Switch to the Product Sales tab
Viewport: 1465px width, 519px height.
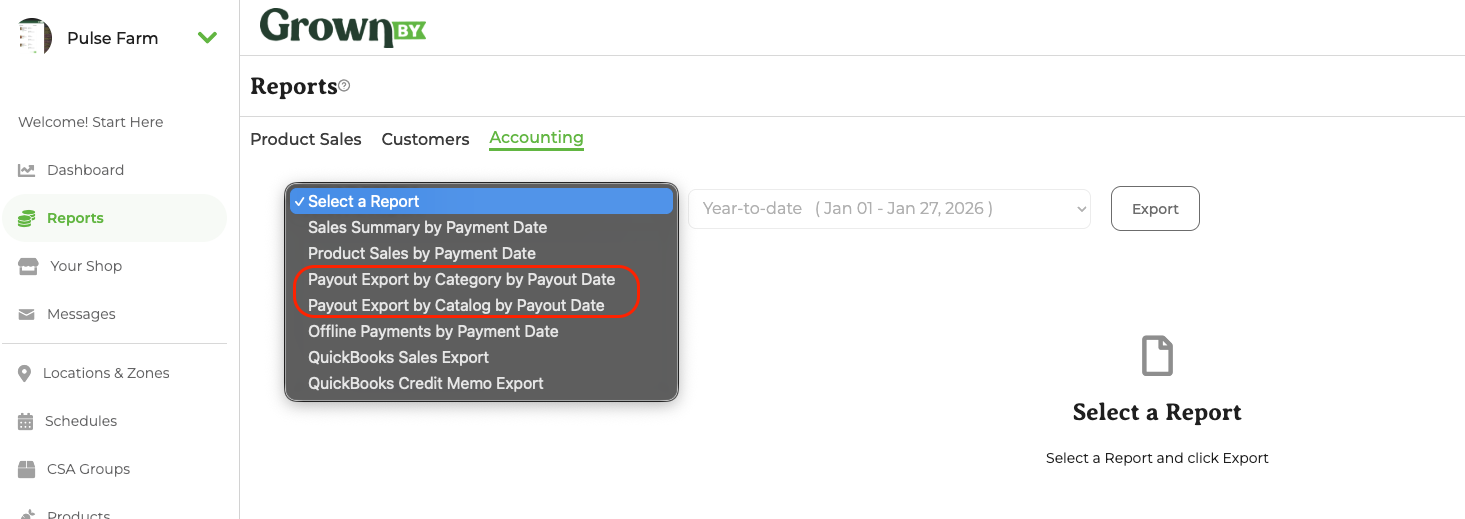(305, 139)
